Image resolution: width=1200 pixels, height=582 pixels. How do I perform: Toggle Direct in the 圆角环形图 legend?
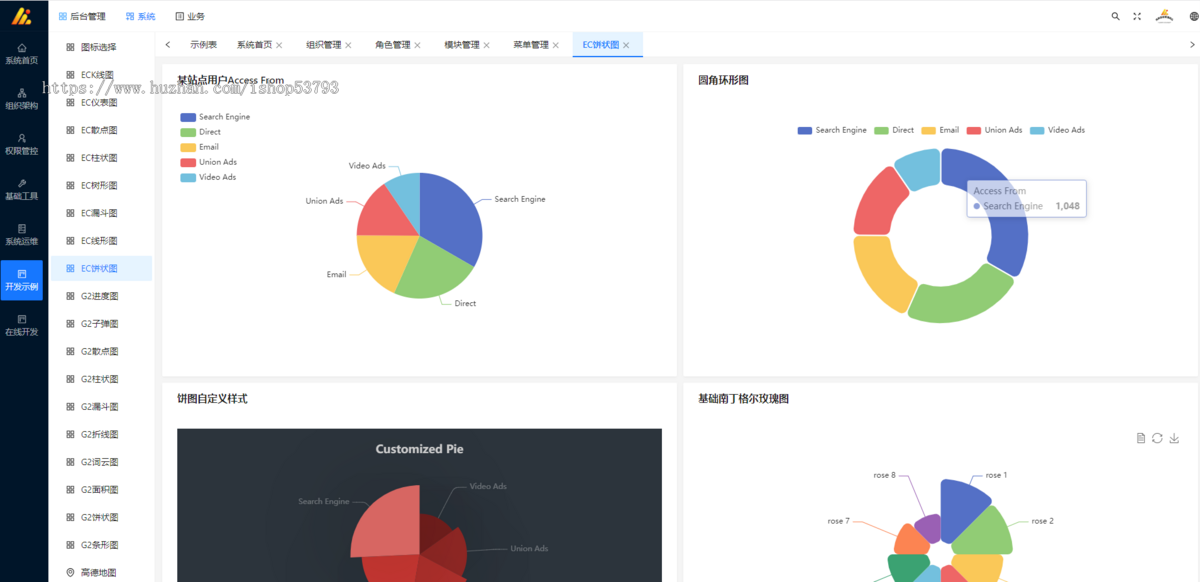click(x=894, y=130)
